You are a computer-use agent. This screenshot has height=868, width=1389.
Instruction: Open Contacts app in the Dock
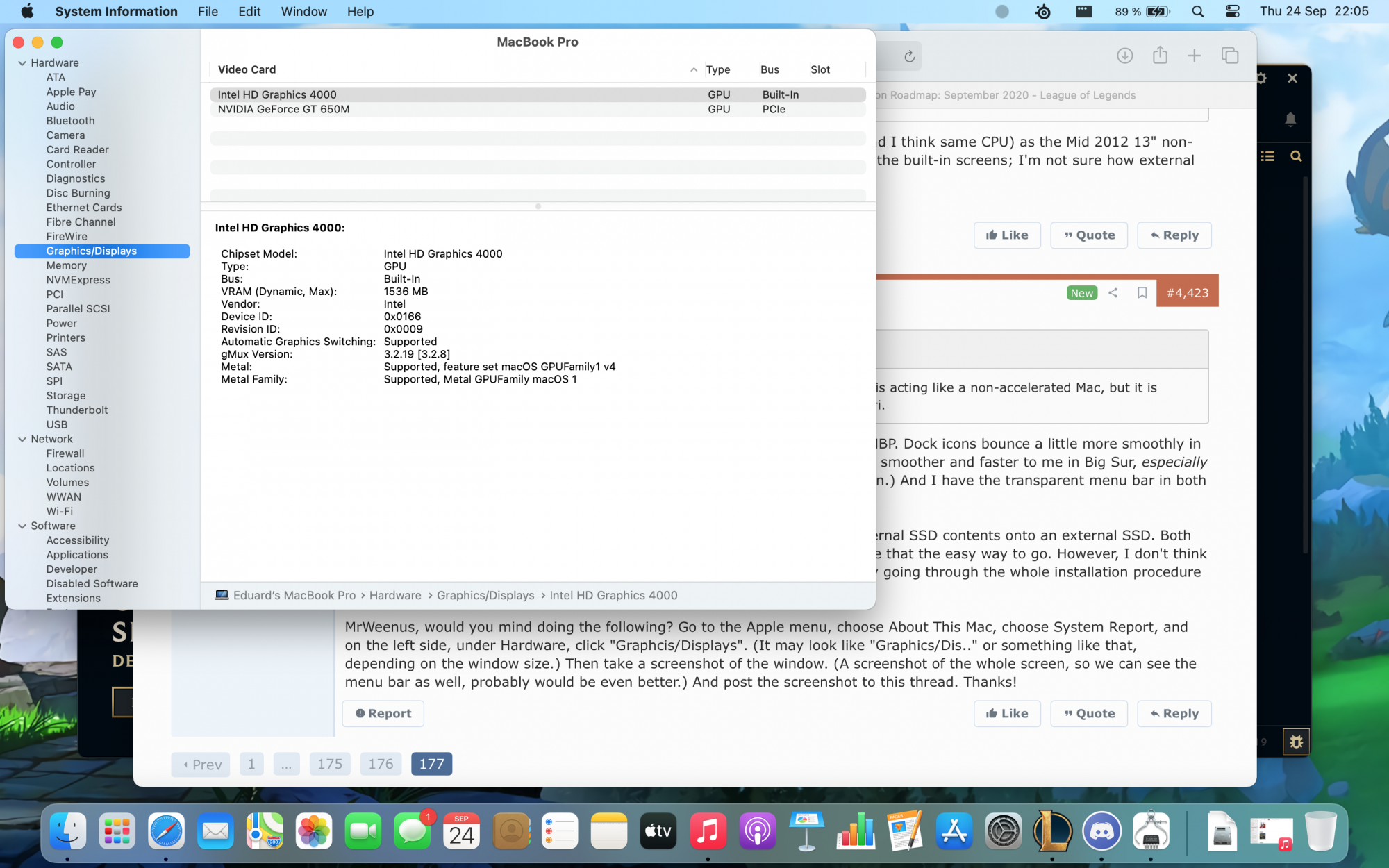pos(511,831)
